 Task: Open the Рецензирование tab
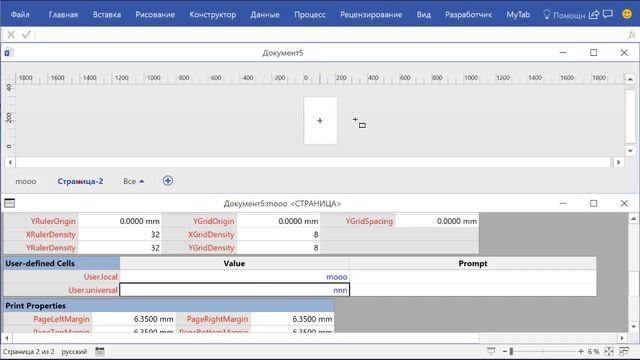coord(371,15)
